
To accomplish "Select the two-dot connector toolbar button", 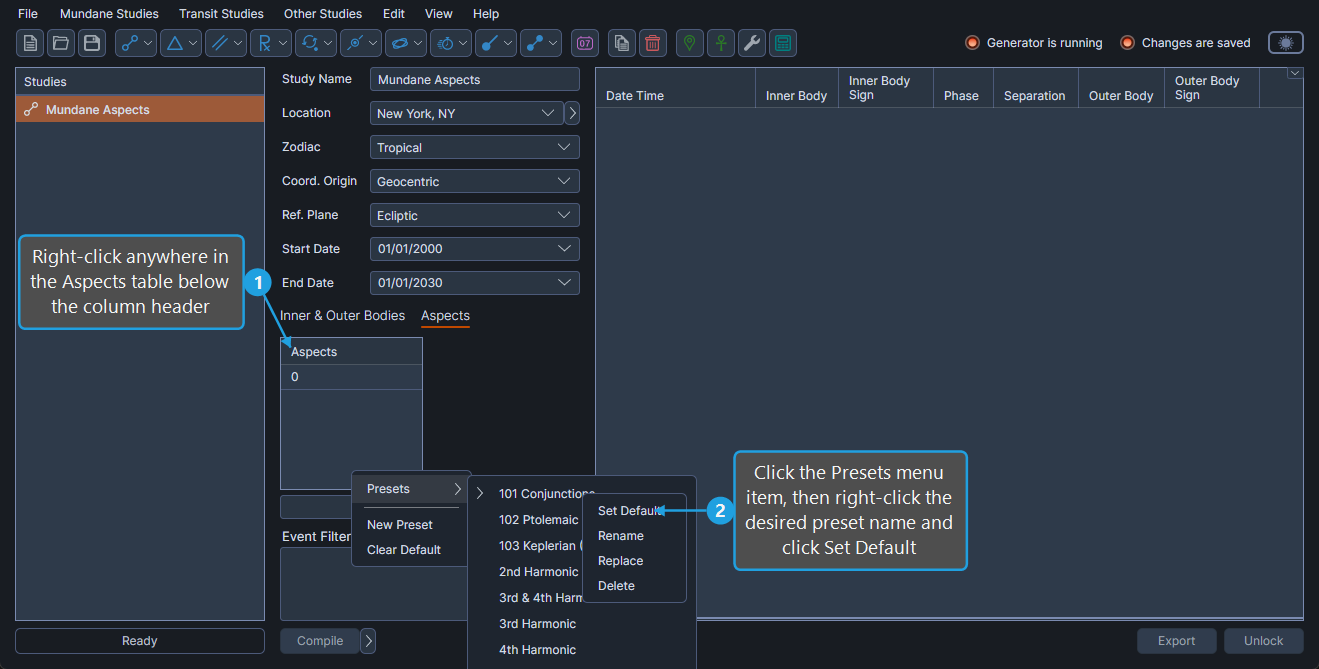I will pos(541,43).
